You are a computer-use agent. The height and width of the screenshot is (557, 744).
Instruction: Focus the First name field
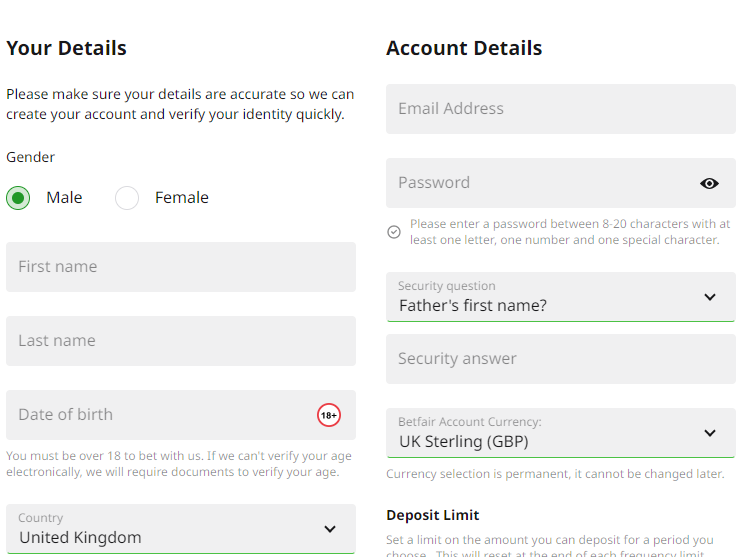(180, 267)
